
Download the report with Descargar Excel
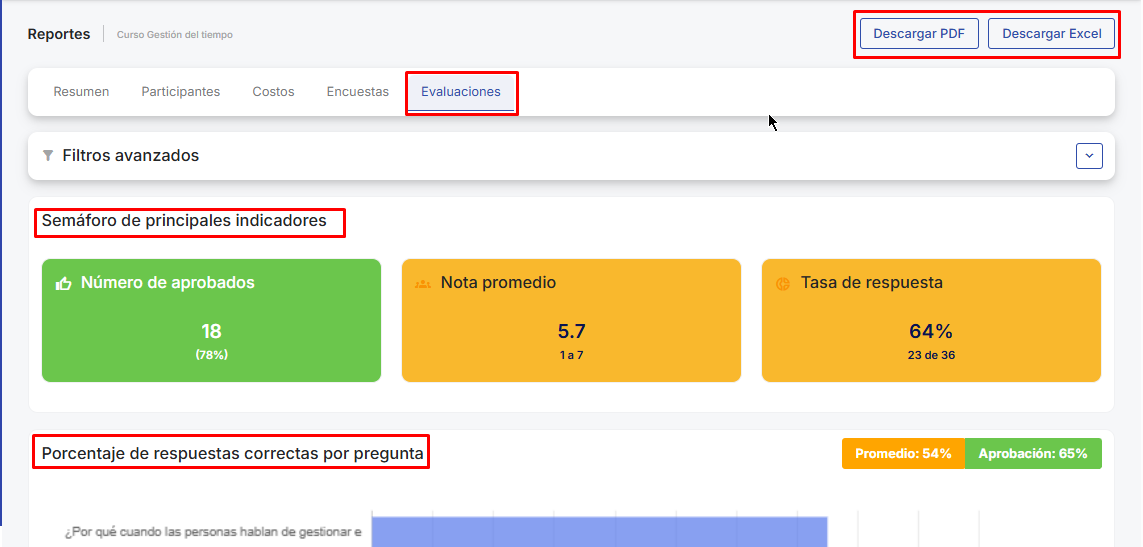coord(1051,33)
